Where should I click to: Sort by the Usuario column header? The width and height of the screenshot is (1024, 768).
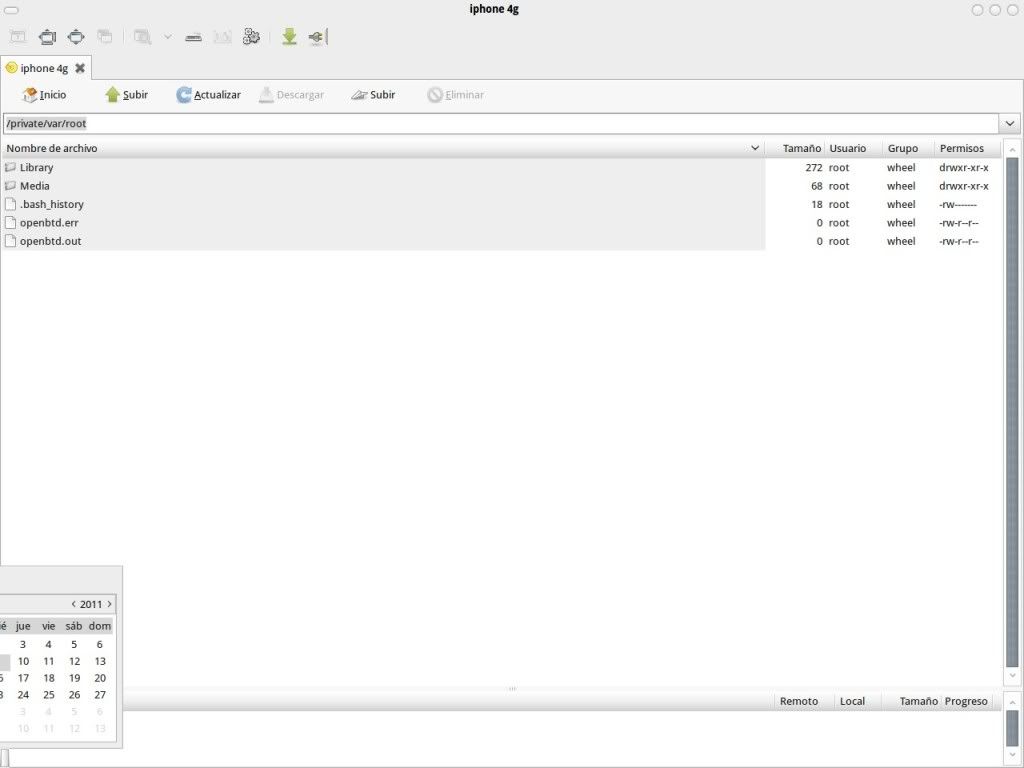pos(854,148)
